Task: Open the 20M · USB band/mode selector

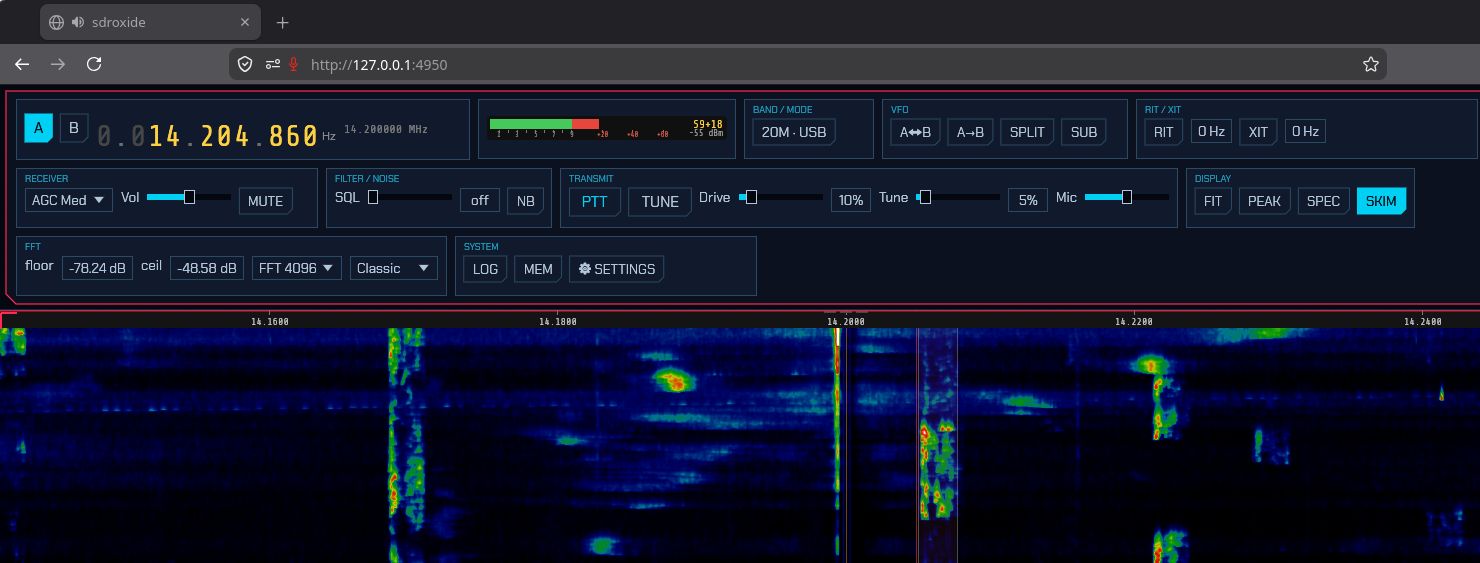Action: pos(794,132)
